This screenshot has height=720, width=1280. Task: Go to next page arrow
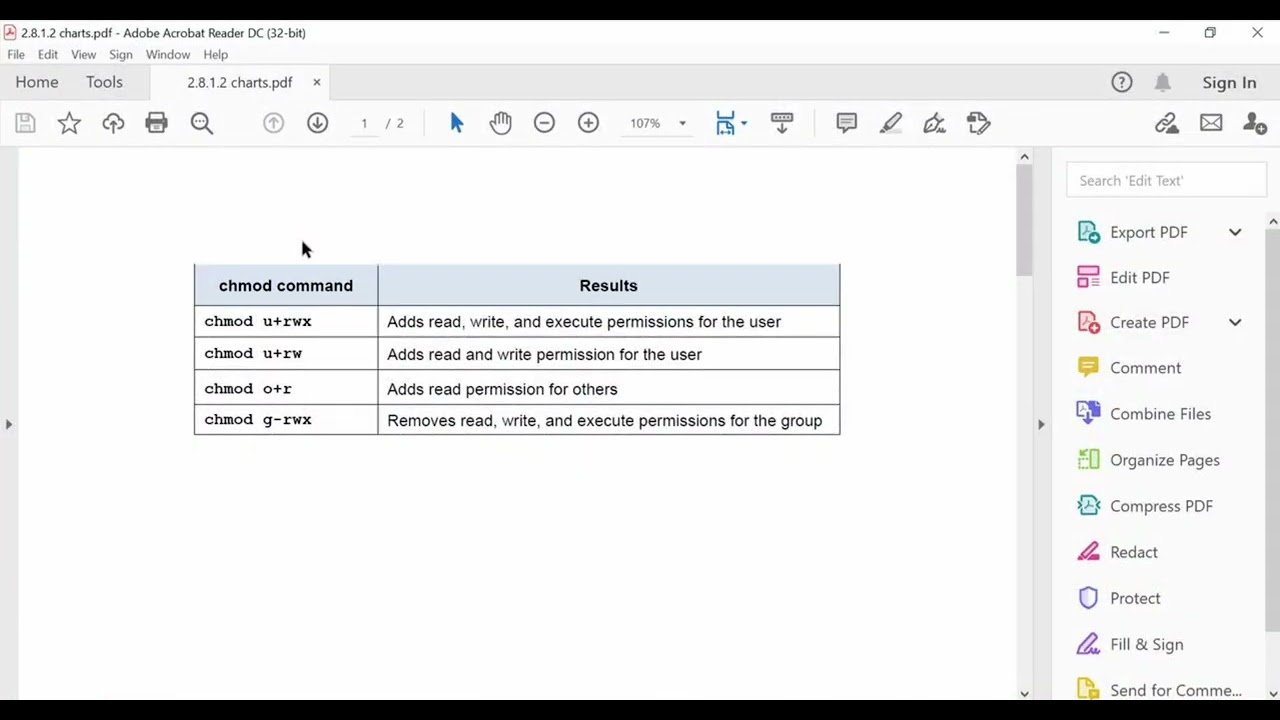(x=317, y=123)
